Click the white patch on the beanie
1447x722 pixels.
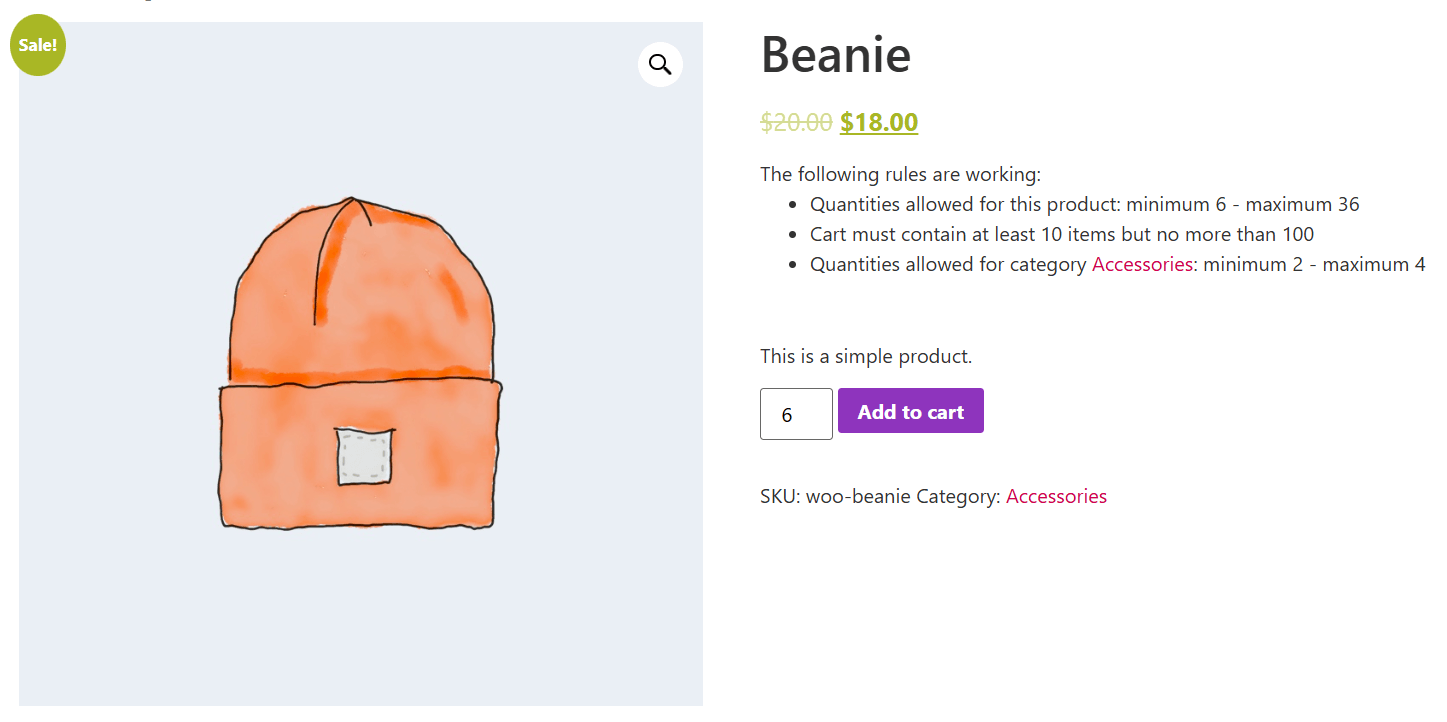(363, 457)
